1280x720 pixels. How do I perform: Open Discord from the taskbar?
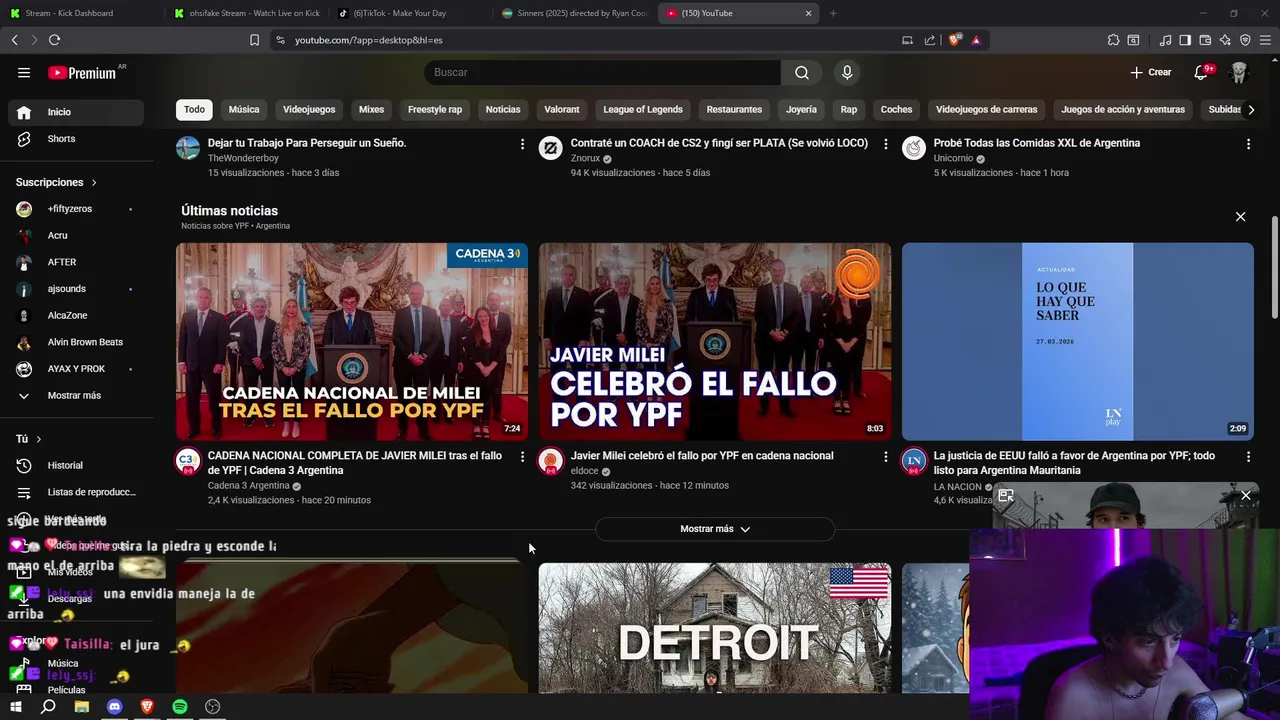[114, 706]
